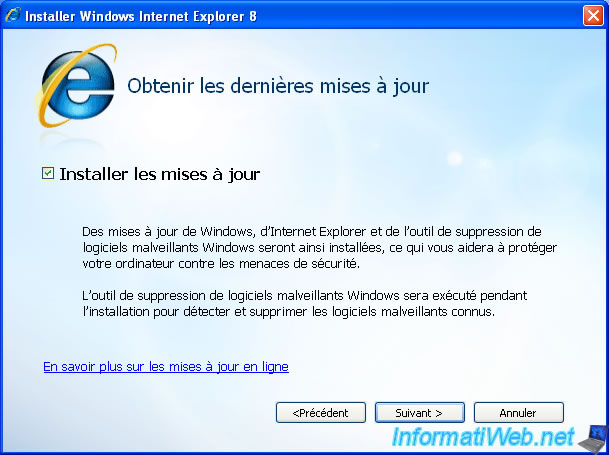Click the line 'votre ordinateur contre les menaces de sécurité'

(221, 263)
